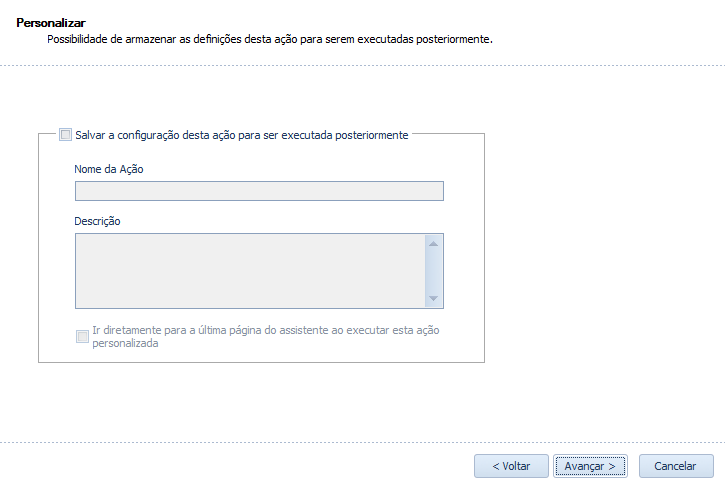Click the "Personalizar" heading
The image size is (725, 488).
(x=51, y=22)
